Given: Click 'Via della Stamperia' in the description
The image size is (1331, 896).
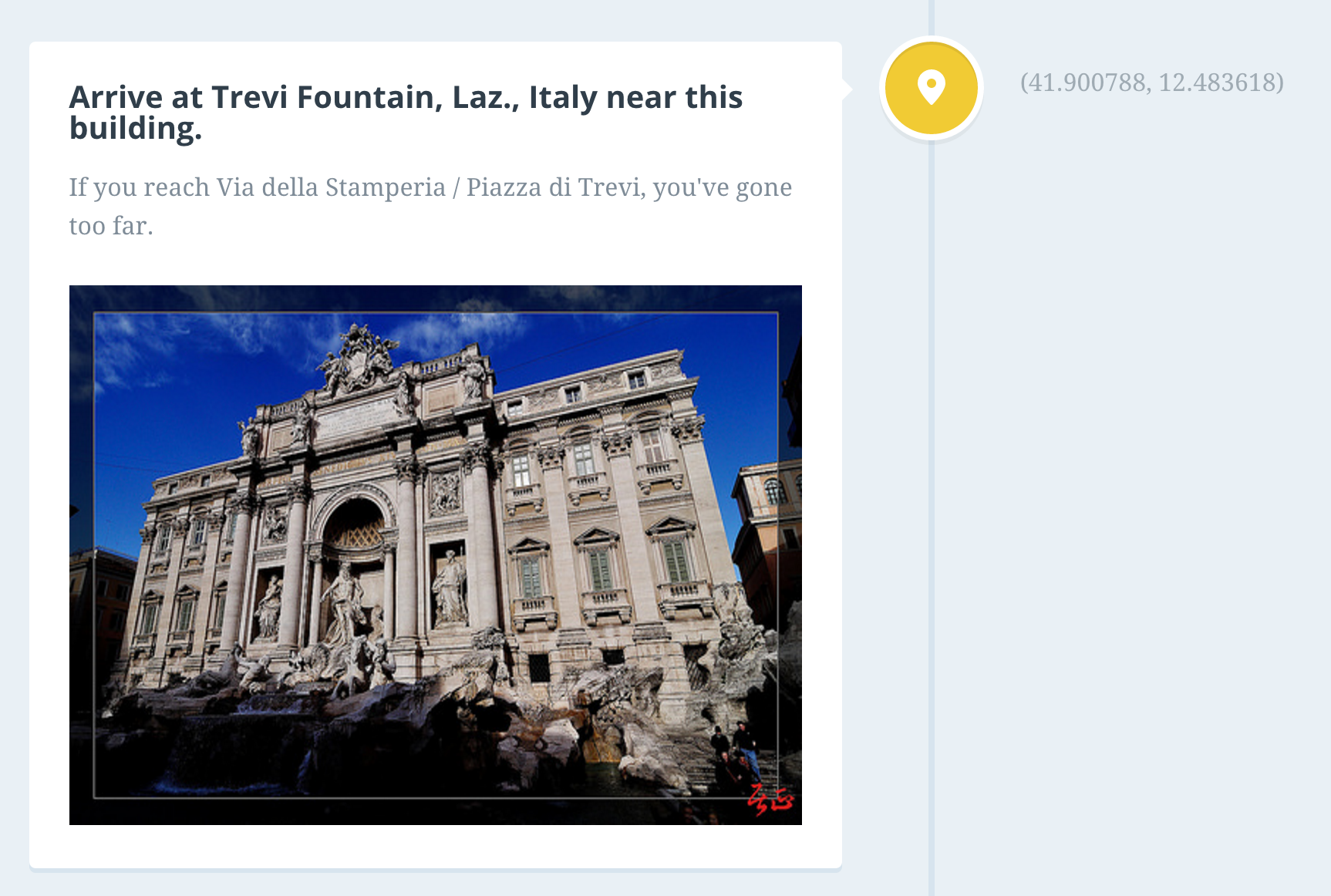Looking at the screenshot, I should (331, 187).
